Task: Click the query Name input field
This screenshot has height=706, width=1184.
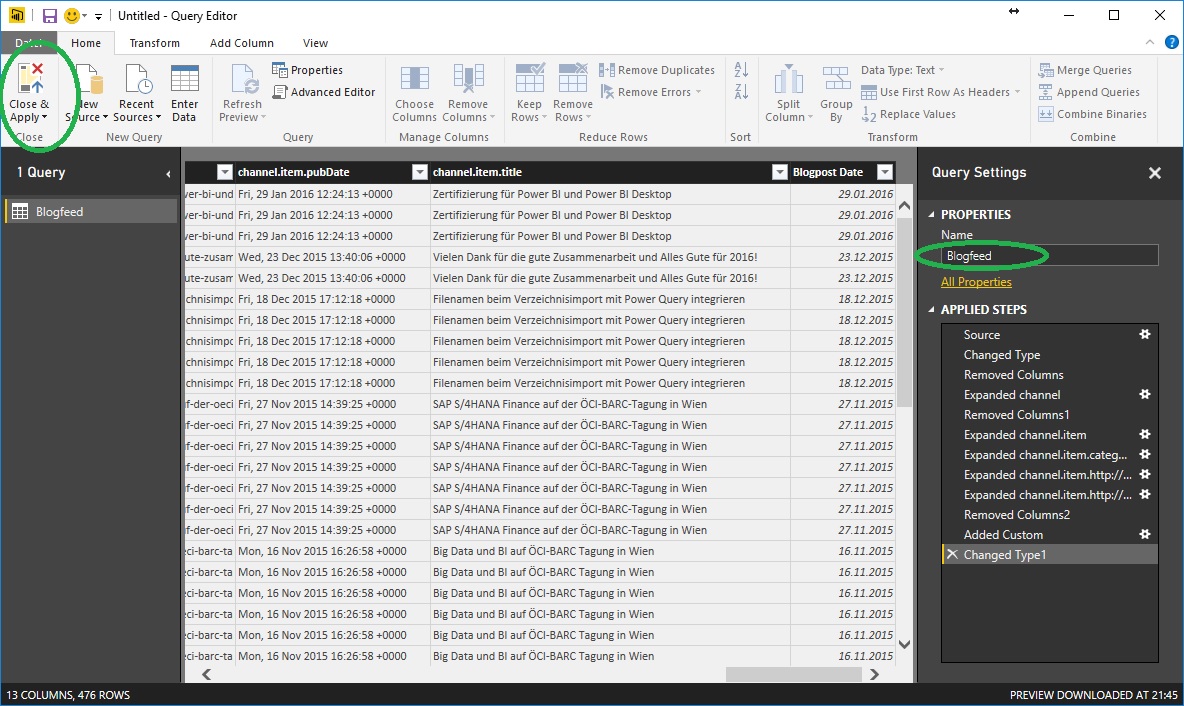Action: click(x=1048, y=256)
